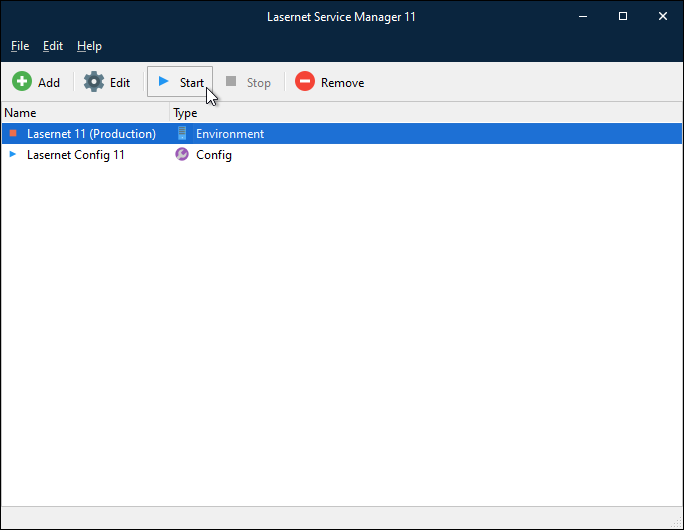Start the selected service
The width and height of the screenshot is (684, 530).
point(180,82)
